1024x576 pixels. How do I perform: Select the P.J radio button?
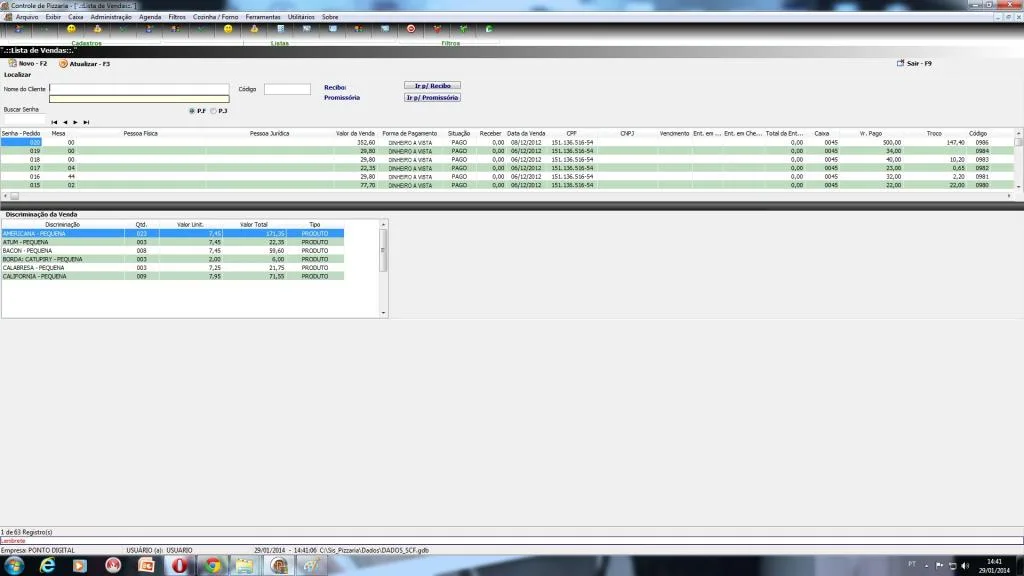(x=214, y=111)
